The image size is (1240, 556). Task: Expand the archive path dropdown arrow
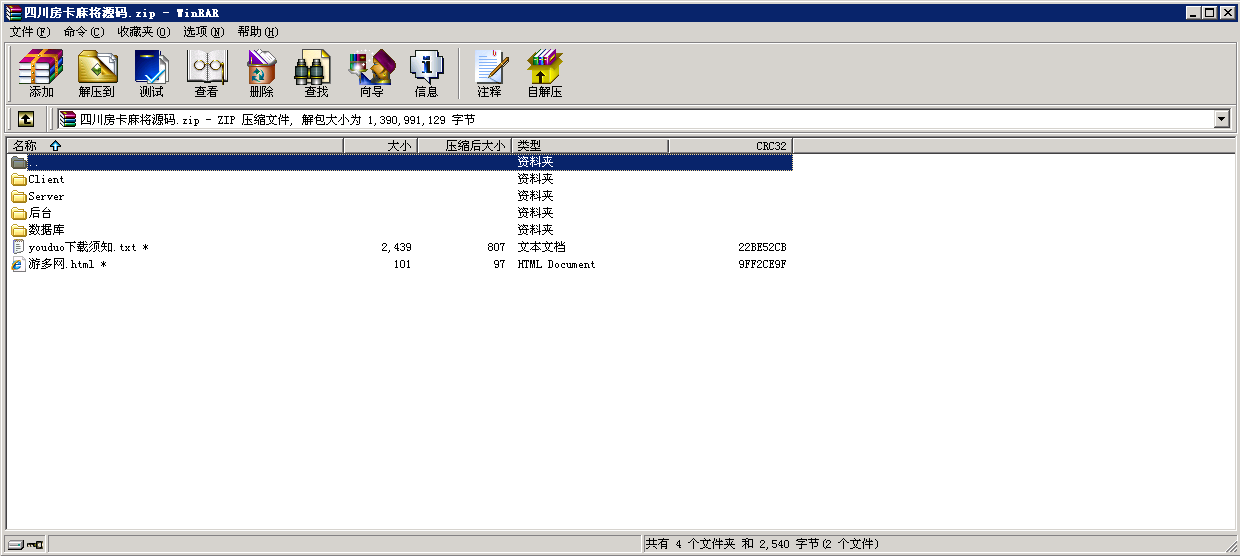click(x=1221, y=120)
